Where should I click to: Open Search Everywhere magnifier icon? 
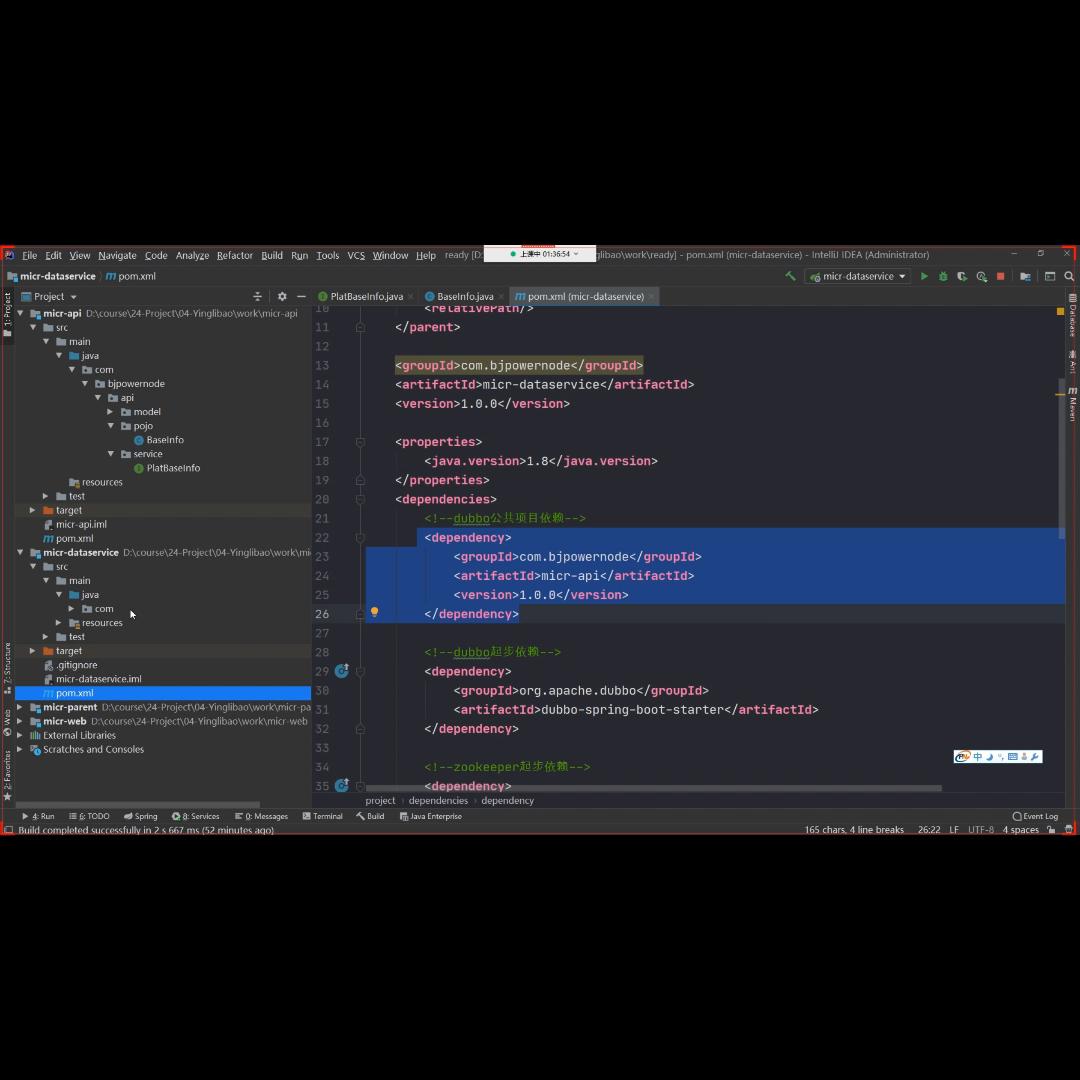pos(1069,277)
